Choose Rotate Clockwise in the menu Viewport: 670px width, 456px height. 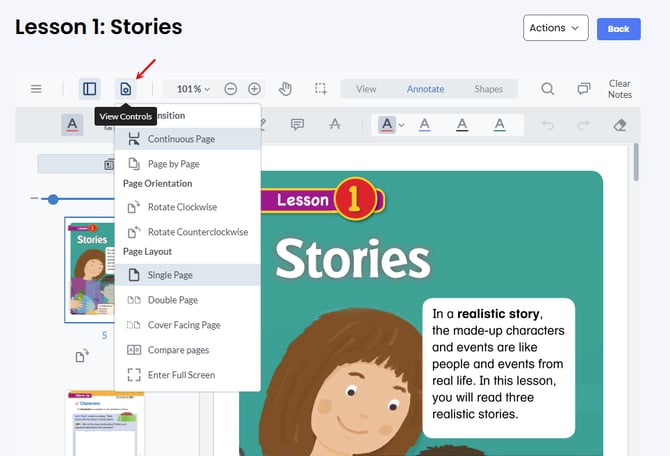coord(182,207)
